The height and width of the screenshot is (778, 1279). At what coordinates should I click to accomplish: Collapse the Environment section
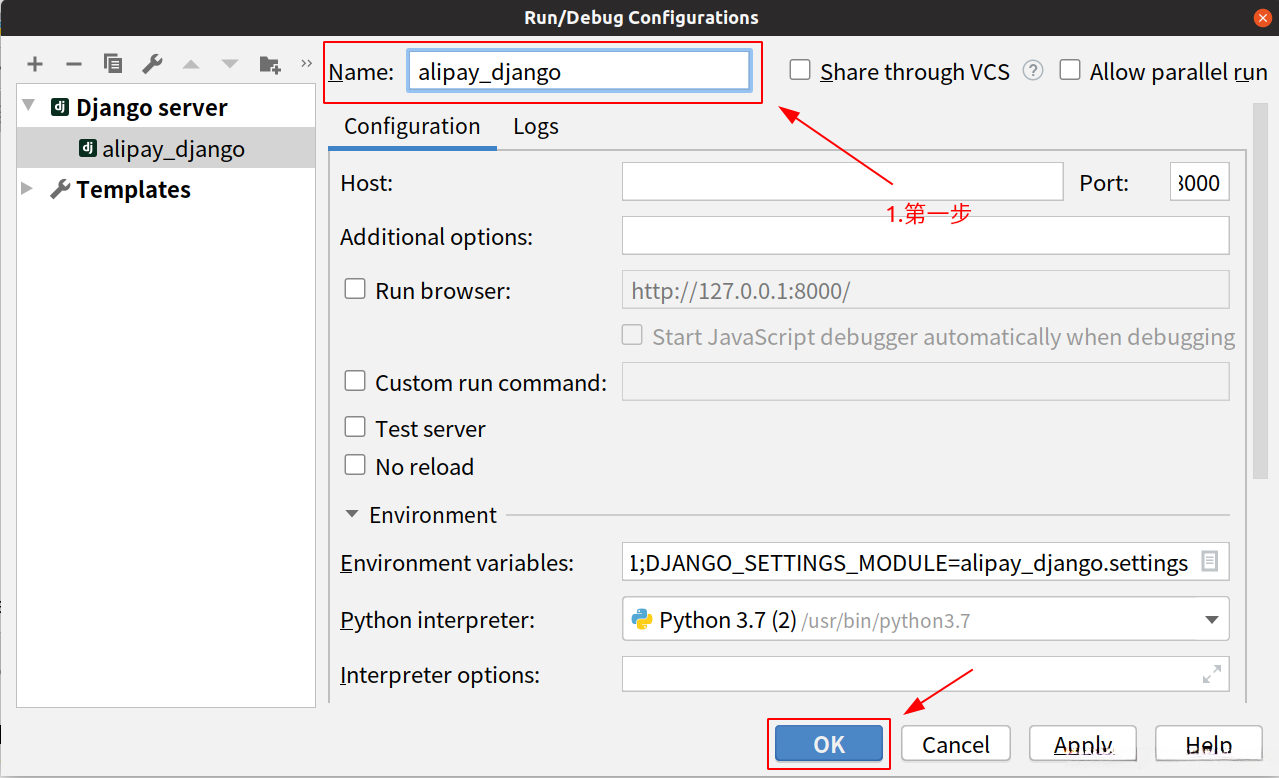click(351, 515)
